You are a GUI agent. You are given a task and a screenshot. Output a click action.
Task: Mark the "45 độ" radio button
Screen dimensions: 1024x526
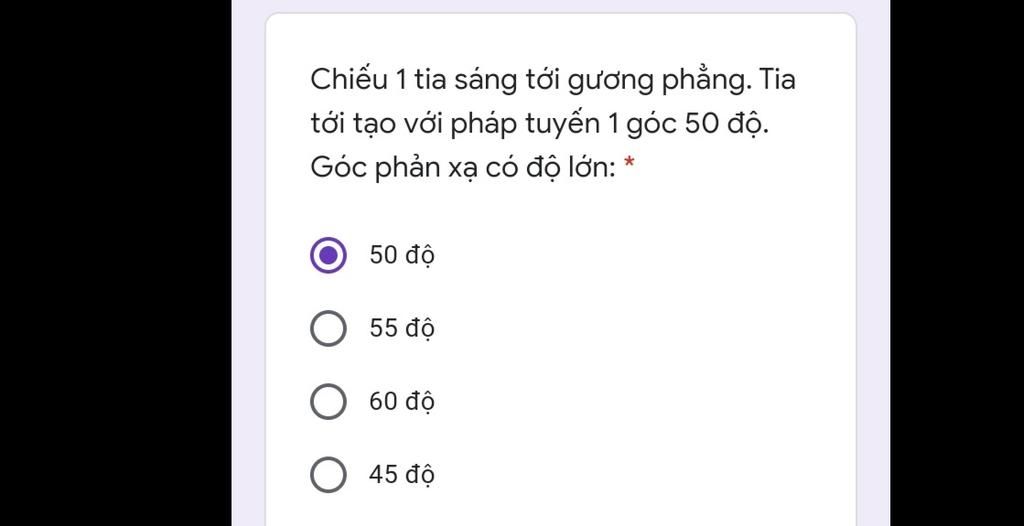(328, 474)
